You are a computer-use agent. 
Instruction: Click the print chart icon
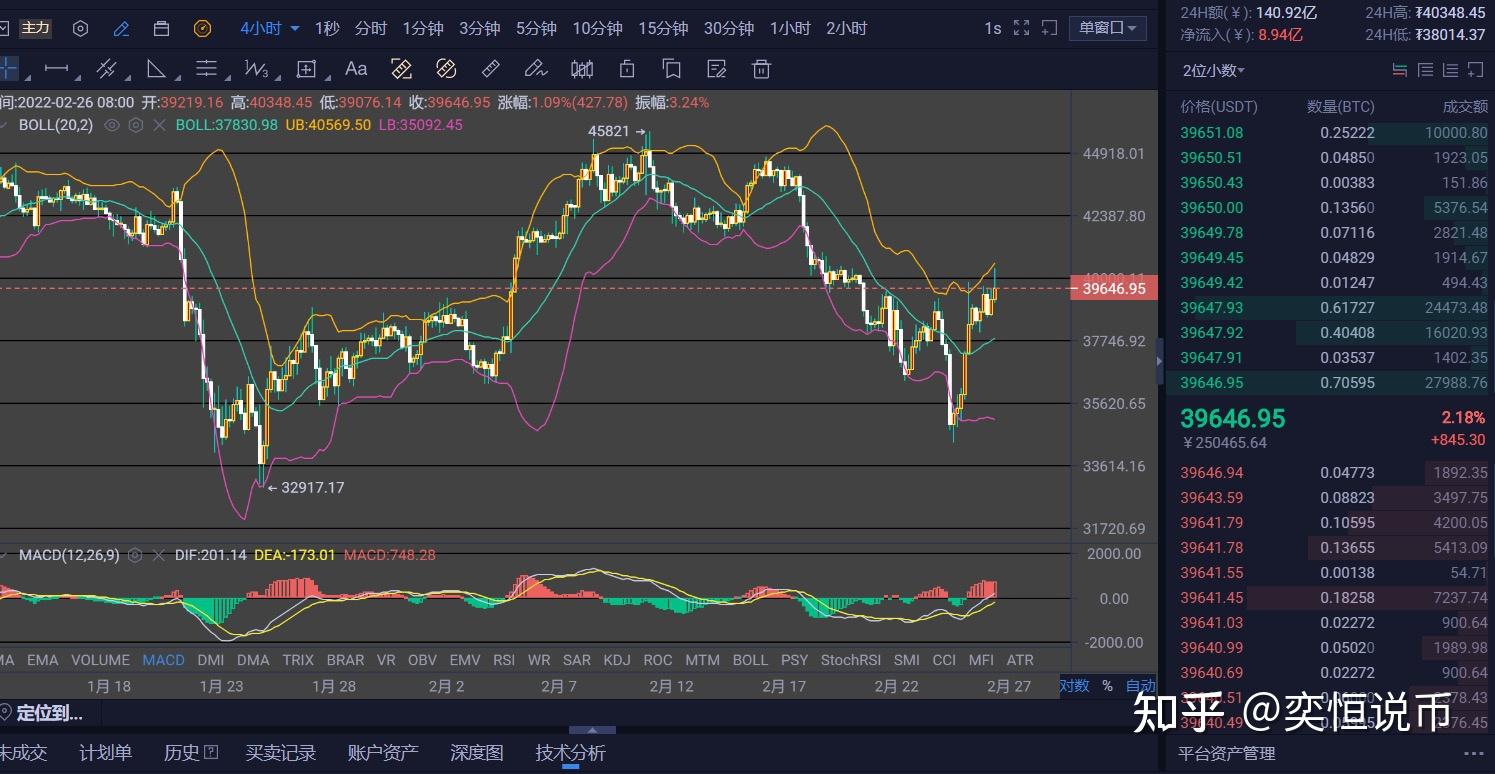coord(161,28)
